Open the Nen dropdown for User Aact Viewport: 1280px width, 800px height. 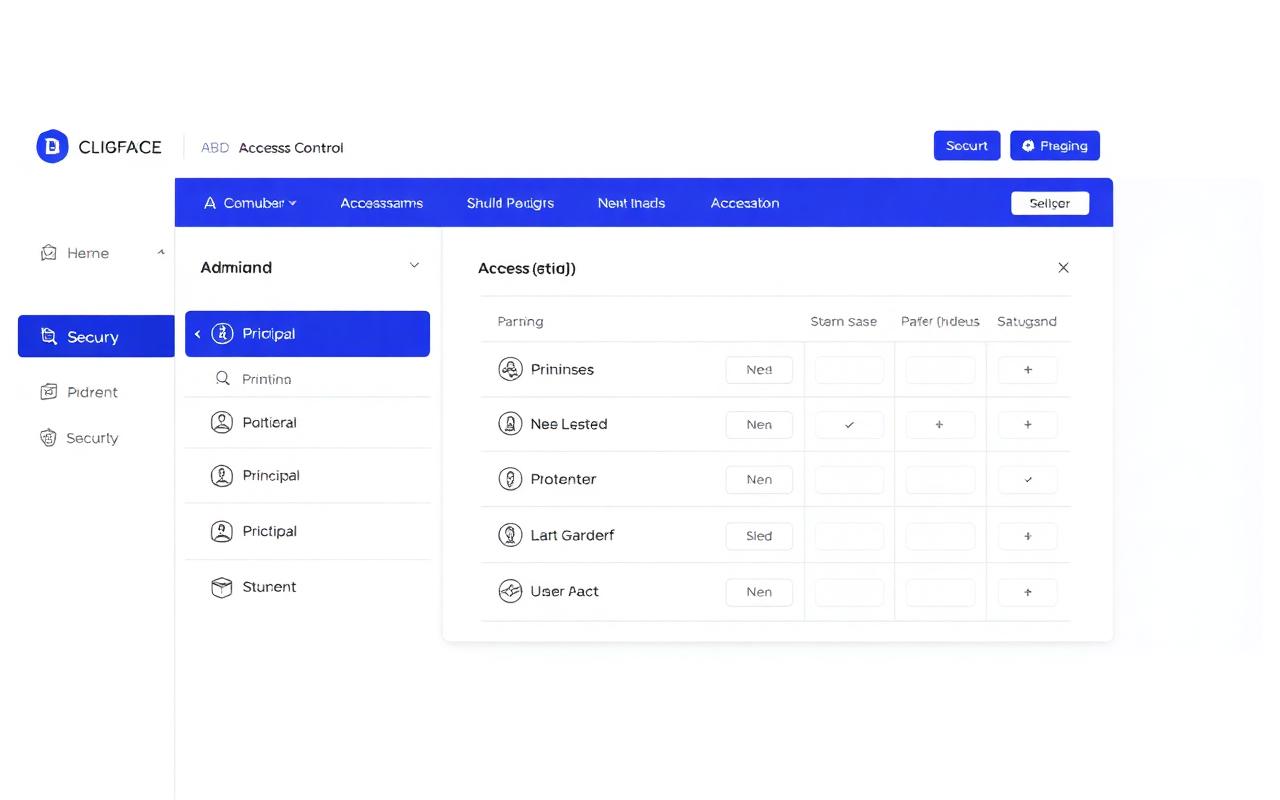click(759, 592)
